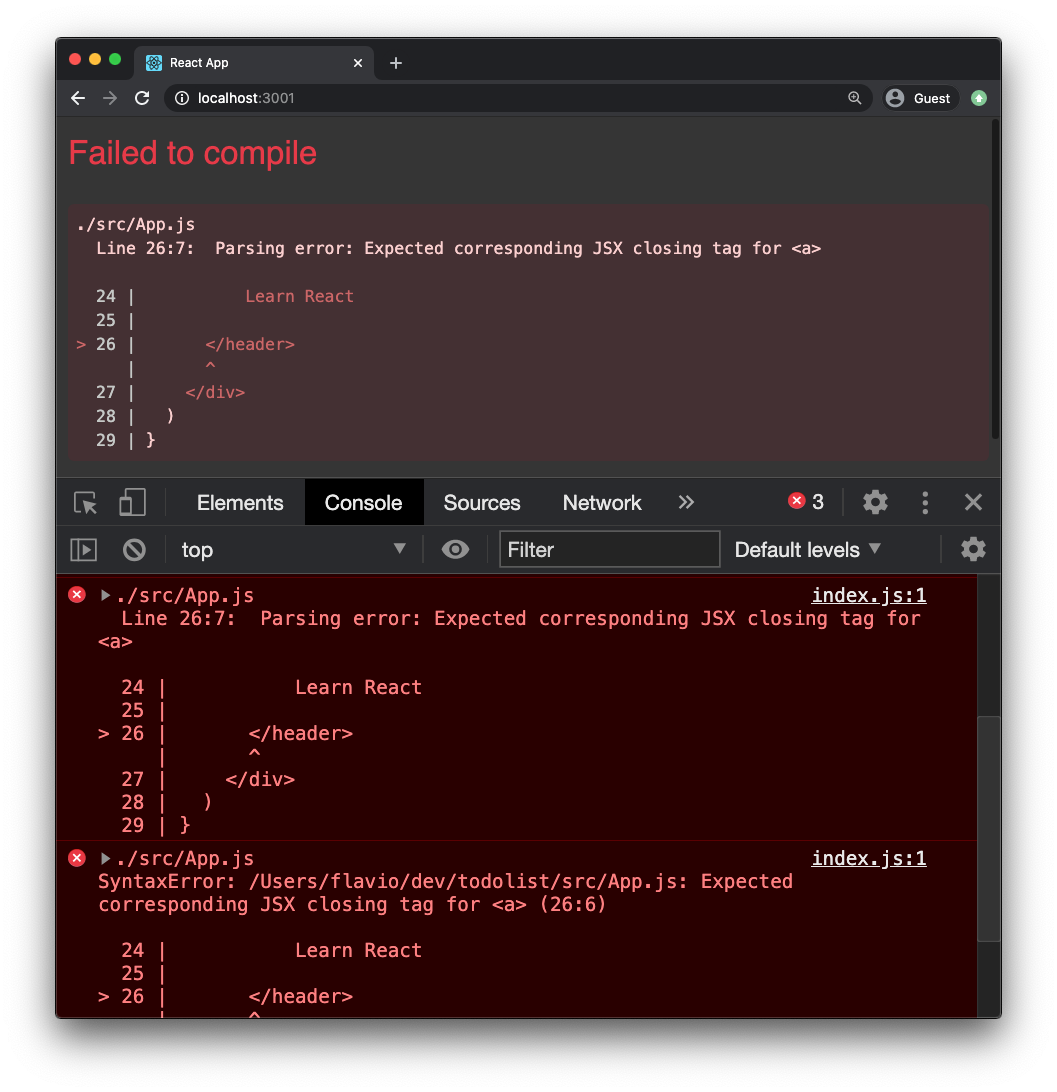Click the Guest profile avatar

(x=918, y=98)
